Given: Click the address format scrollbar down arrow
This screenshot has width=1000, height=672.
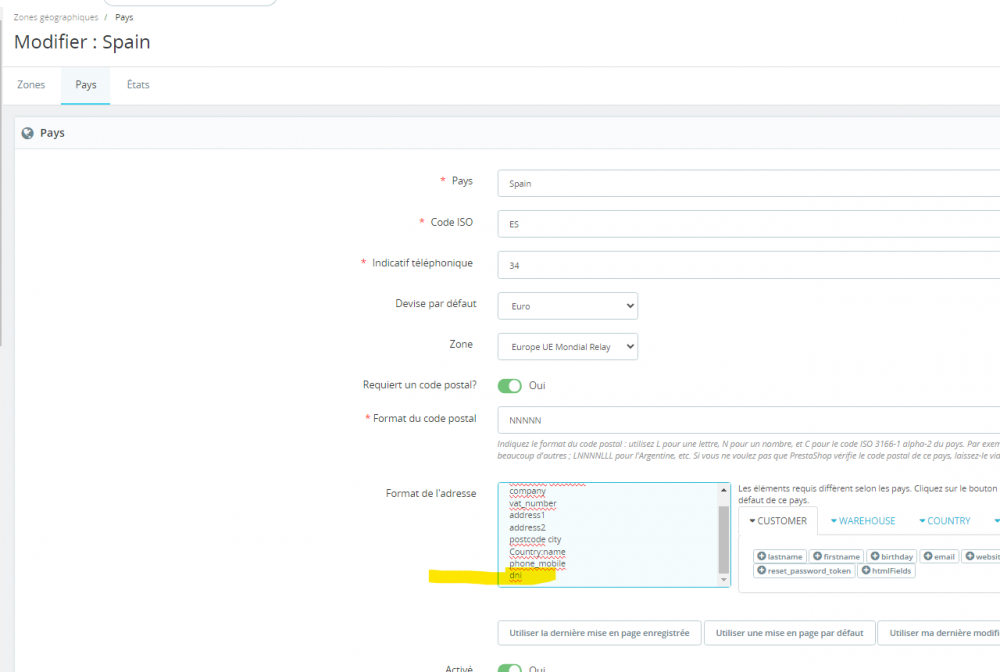Looking at the screenshot, I should pos(723,580).
